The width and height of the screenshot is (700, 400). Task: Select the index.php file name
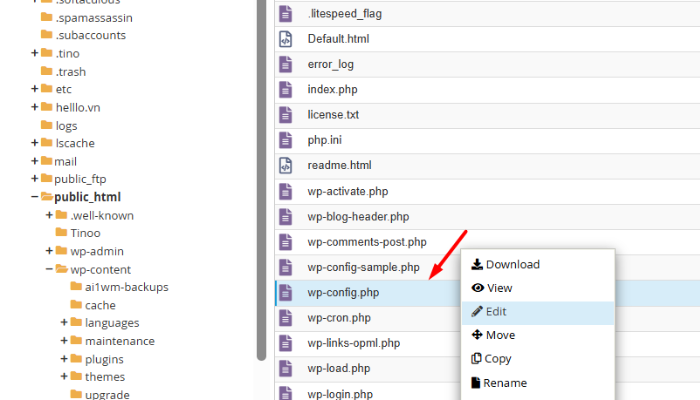332,90
